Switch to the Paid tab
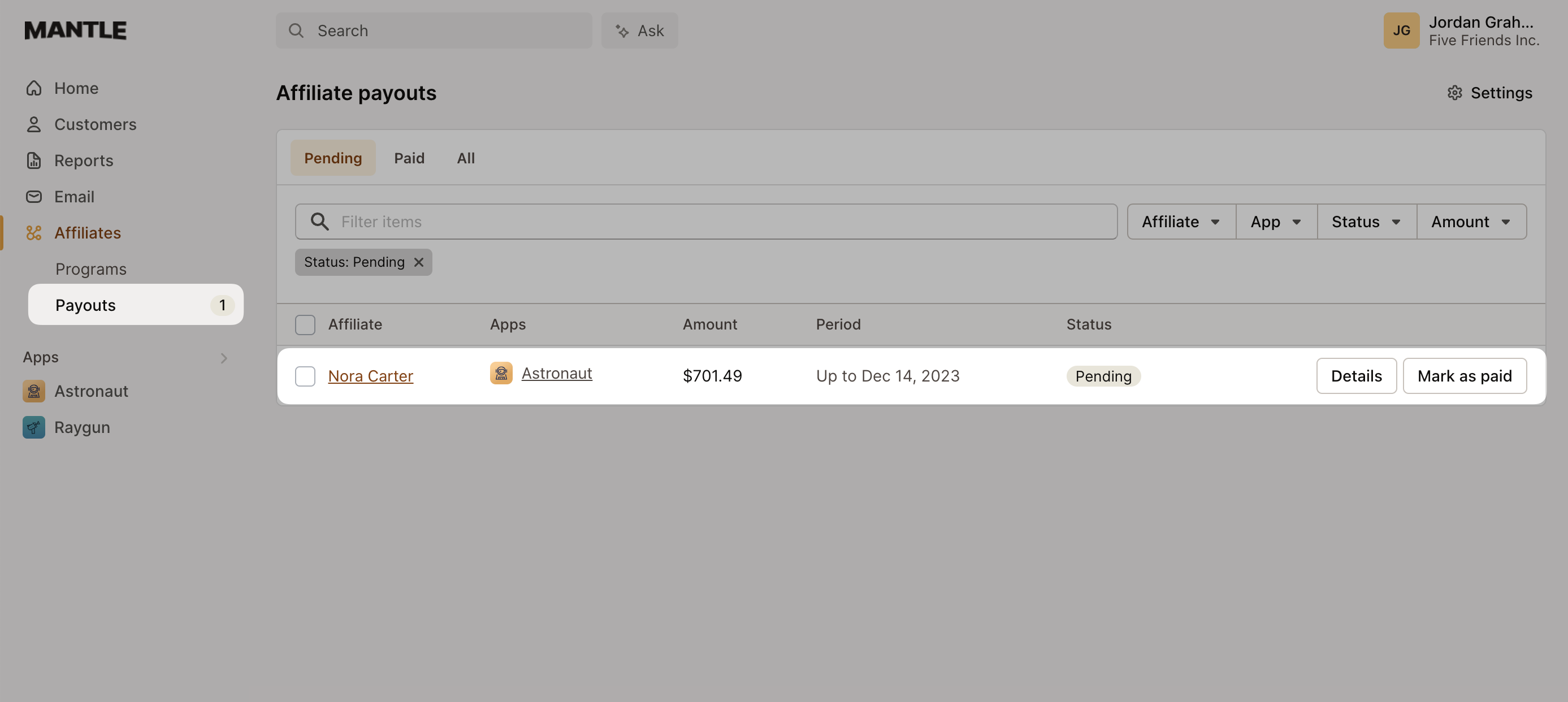Viewport: 1568px width, 702px height. (x=409, y=158)
